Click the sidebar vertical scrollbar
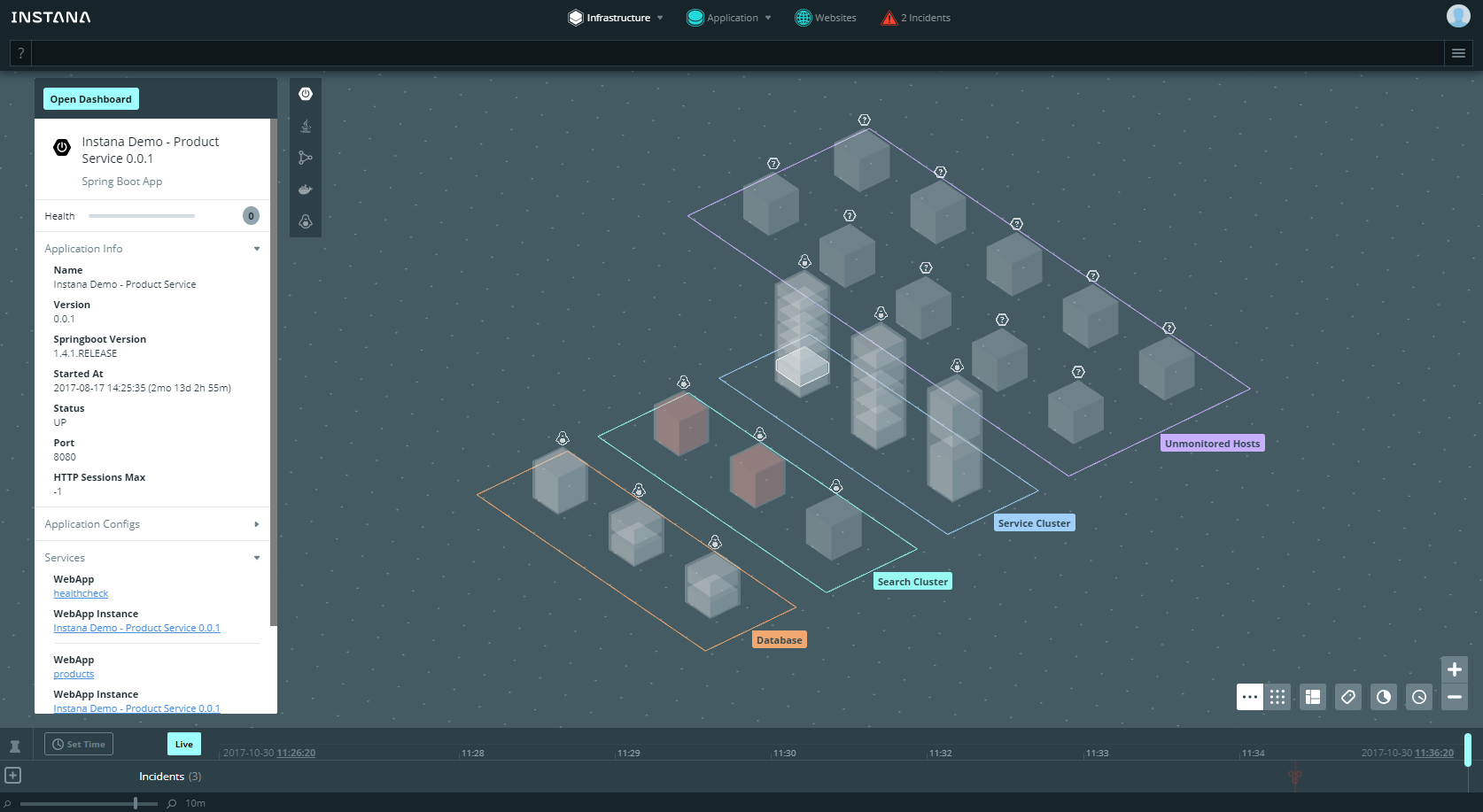This screenshot has width=1483, height=812. click(274, 372)
